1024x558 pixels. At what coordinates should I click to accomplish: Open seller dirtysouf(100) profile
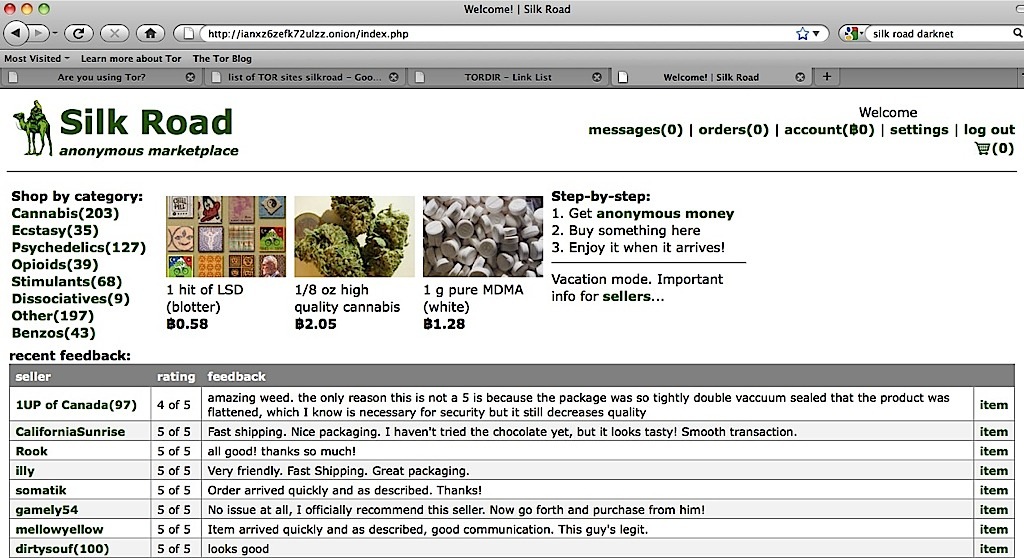[62, 549]
